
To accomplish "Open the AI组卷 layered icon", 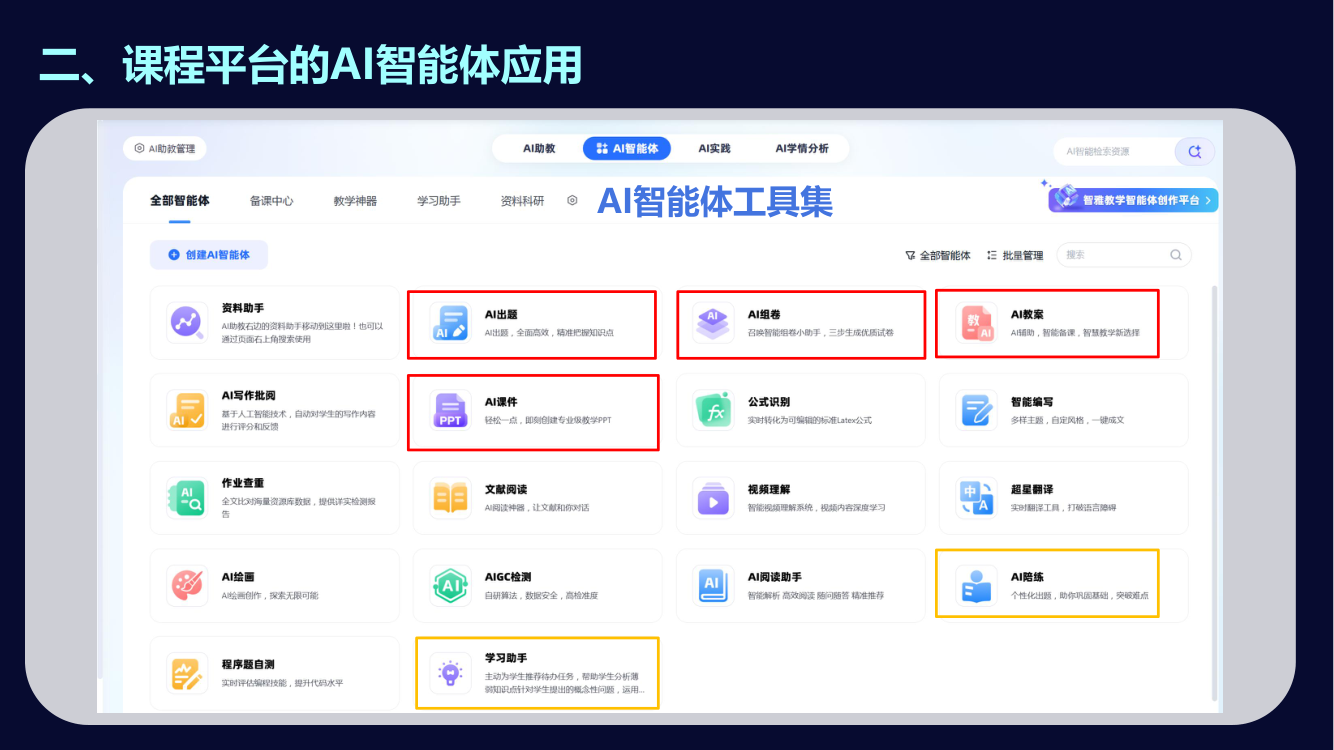I will [x=713, y=323].
